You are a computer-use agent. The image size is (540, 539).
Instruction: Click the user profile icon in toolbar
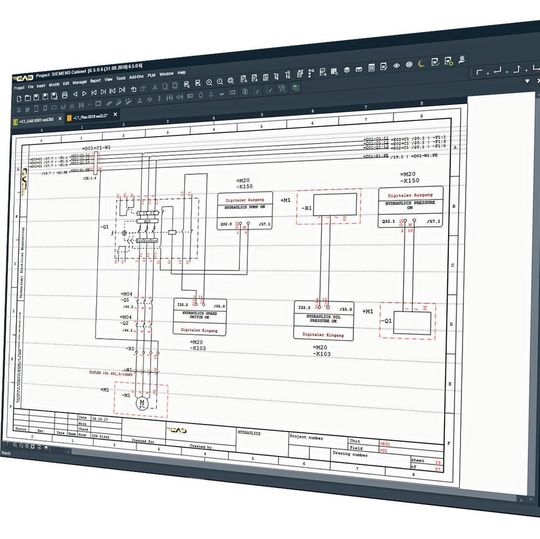click(462, 60)
